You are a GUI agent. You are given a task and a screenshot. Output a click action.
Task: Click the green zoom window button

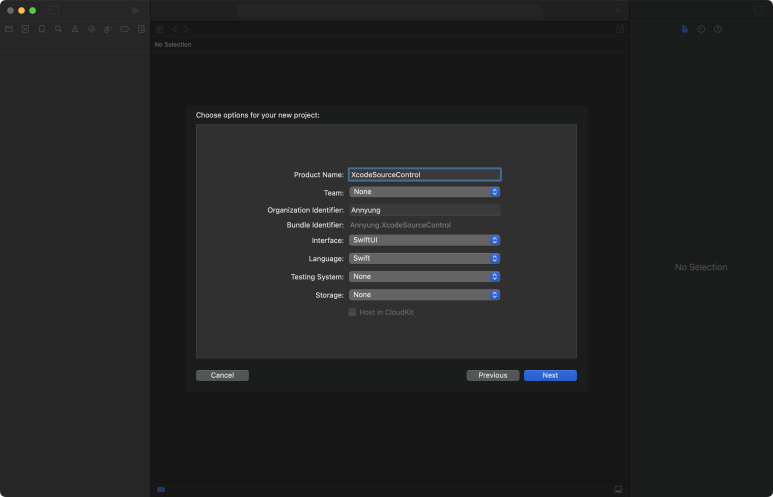click(33, 10)
